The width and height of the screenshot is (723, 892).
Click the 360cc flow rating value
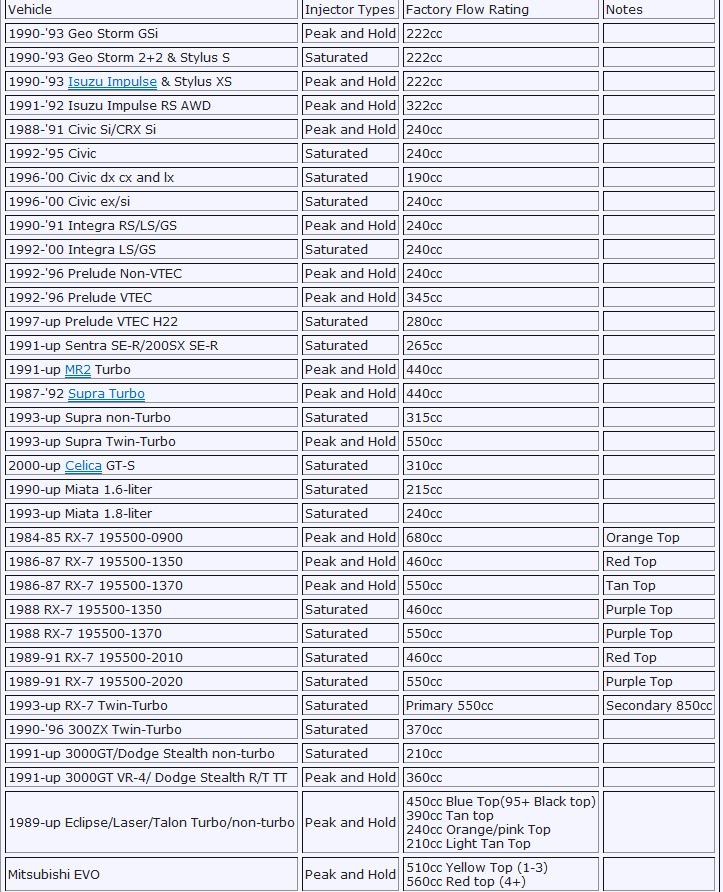501,777
